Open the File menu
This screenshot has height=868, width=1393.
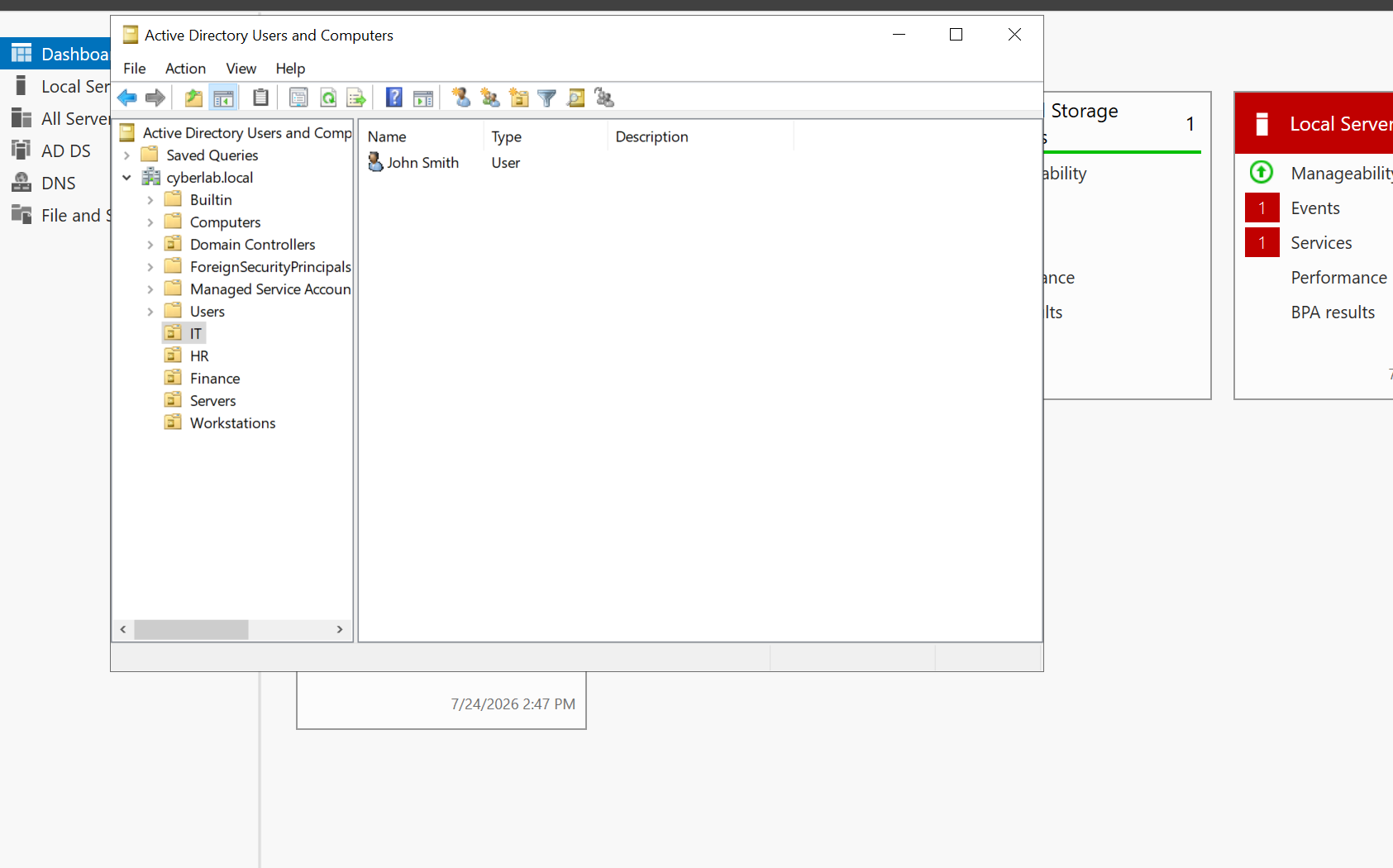(135, 69)
